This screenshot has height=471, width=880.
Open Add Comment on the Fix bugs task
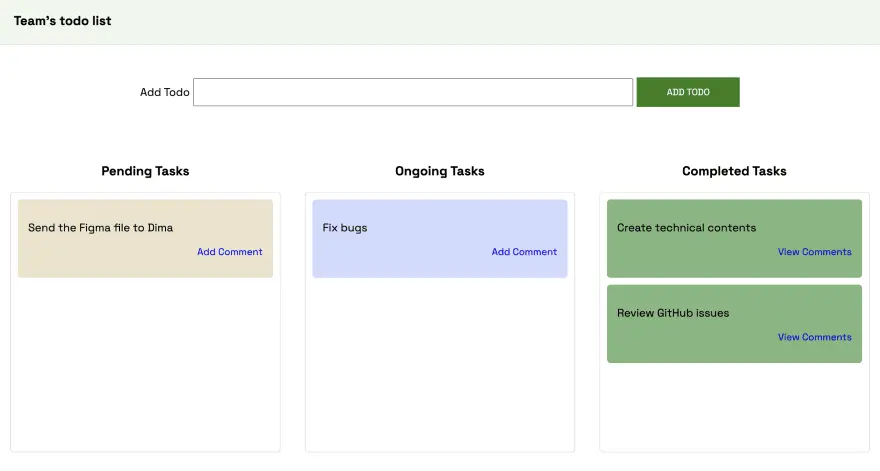point(524,252)
